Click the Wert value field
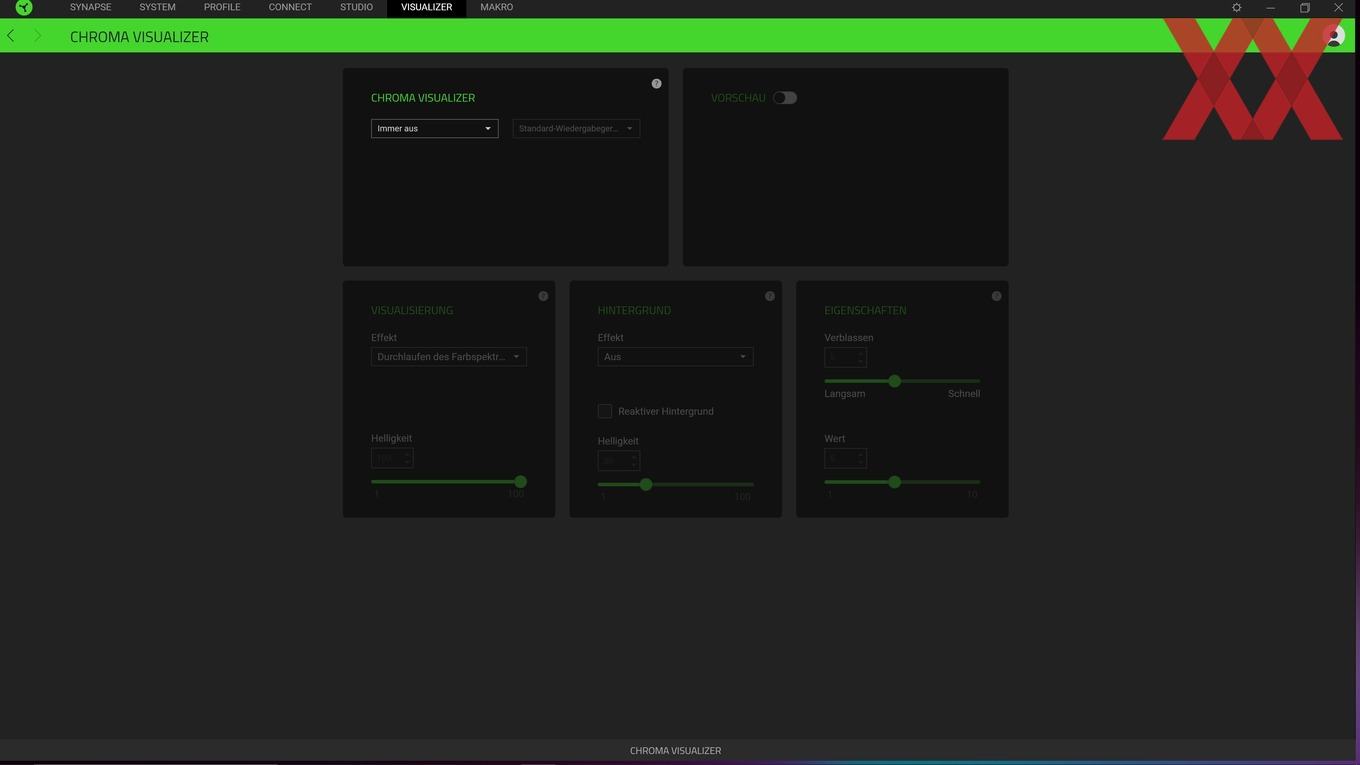This screenshot has width=1360, height=765. pyautogui.click(x=845, y=458)
